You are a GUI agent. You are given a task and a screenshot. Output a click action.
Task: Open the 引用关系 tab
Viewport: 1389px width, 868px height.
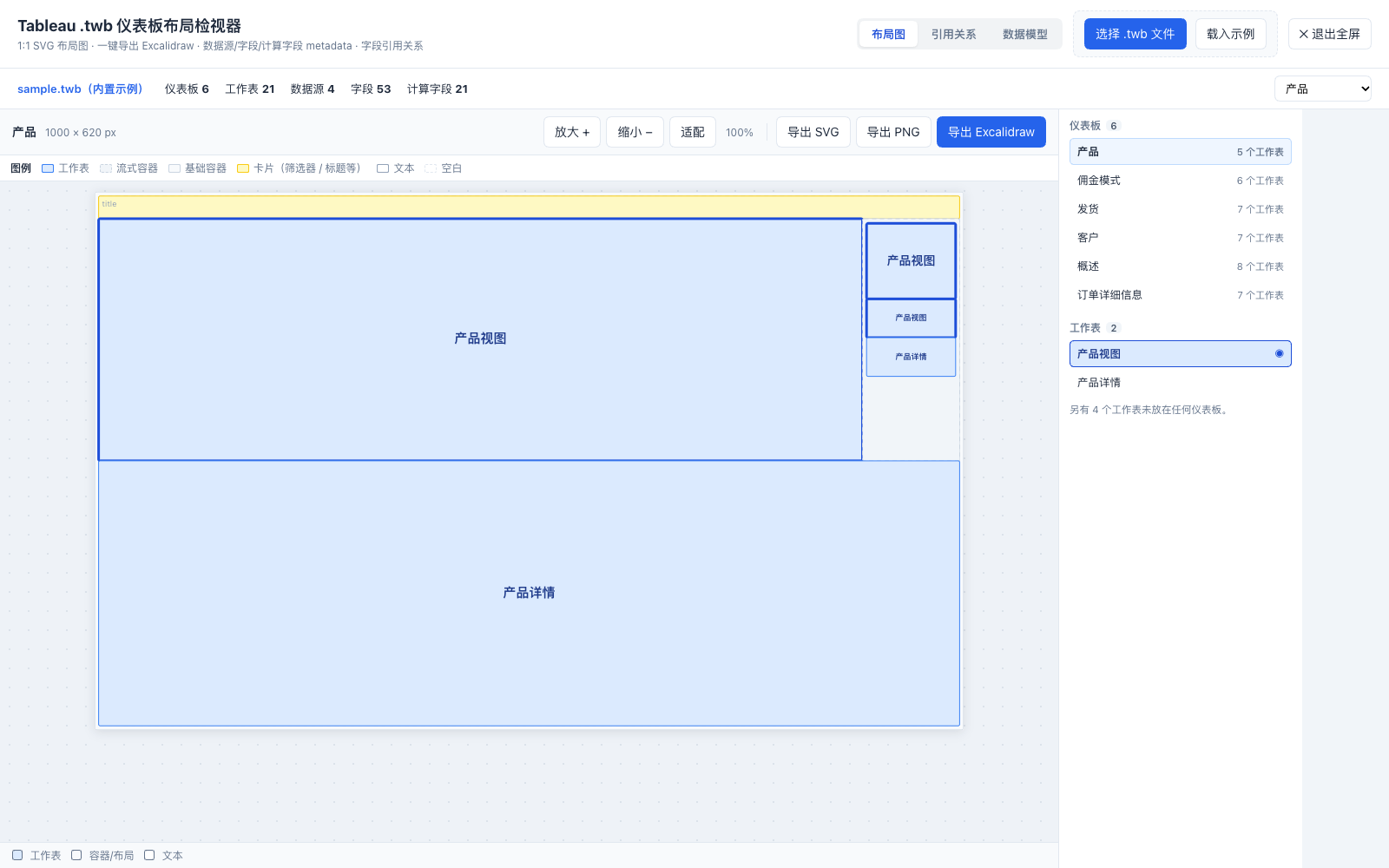point(953,34)
